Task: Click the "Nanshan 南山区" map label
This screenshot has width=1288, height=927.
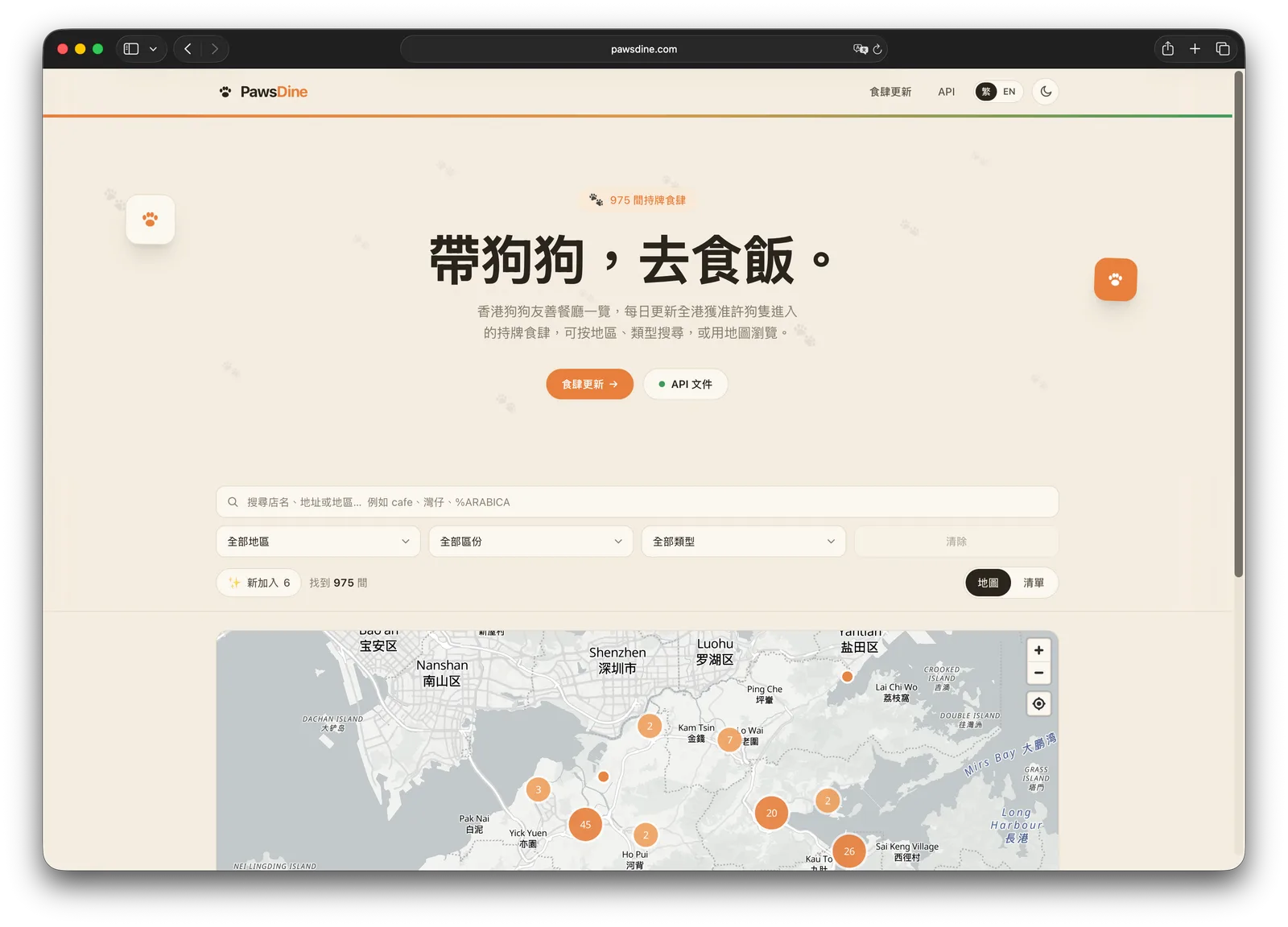Action: pos(442,673)
